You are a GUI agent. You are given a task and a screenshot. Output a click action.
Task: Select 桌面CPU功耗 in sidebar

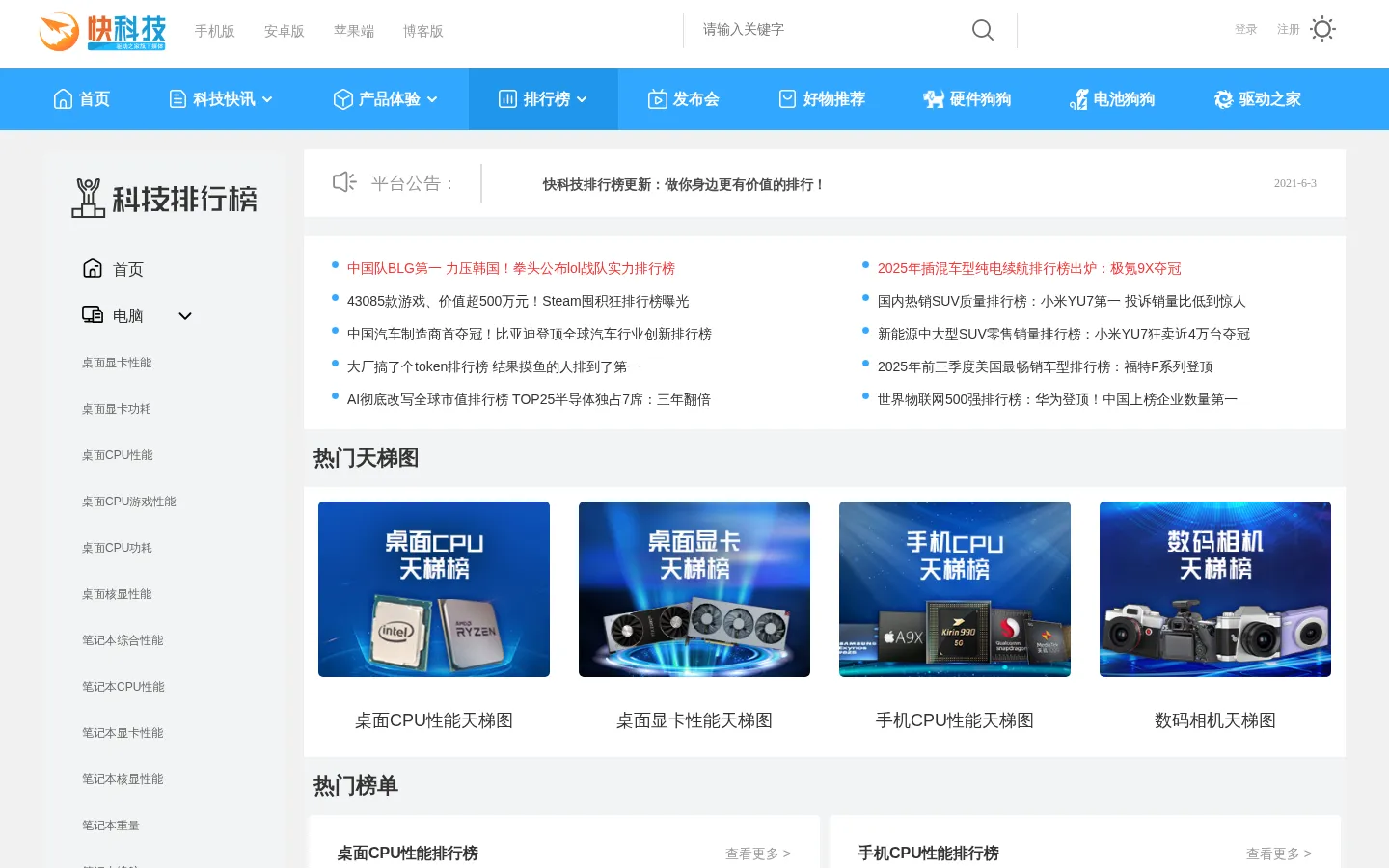[x=118, y=548]
